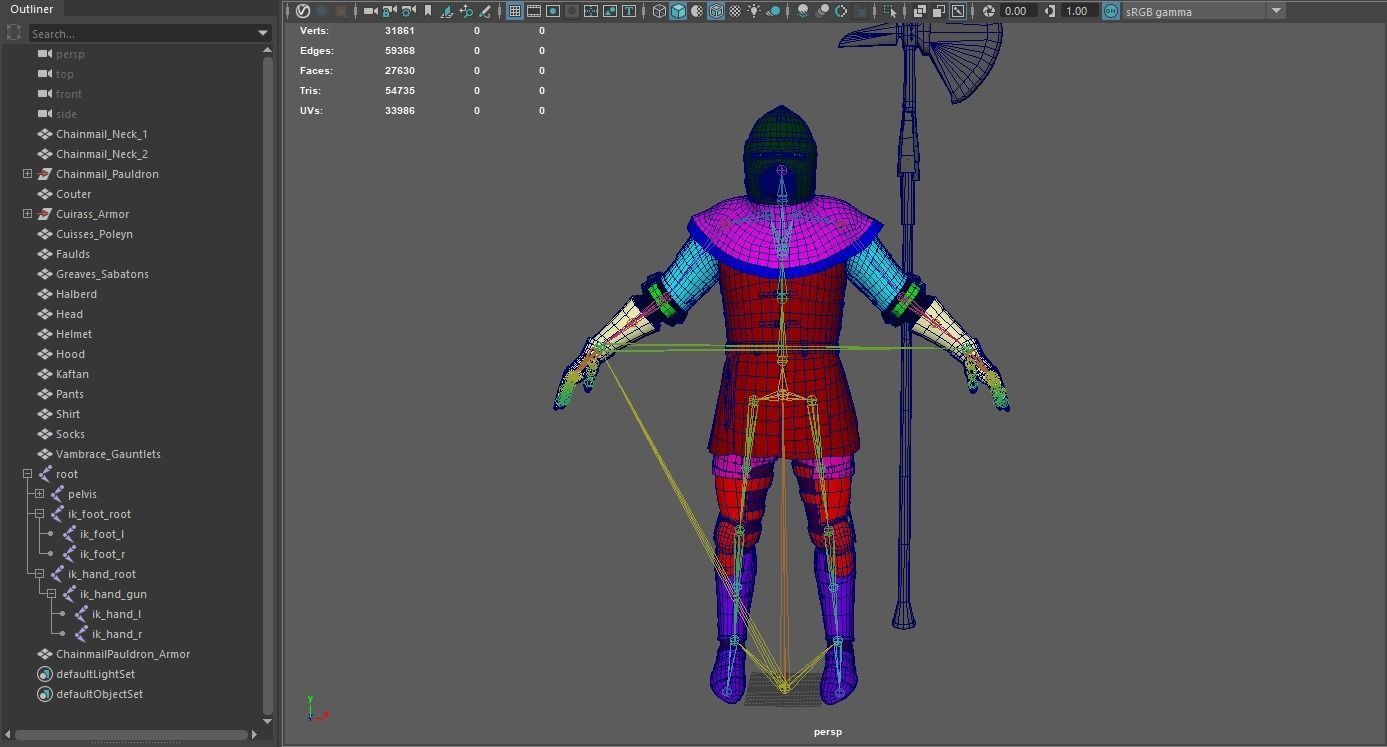Toggle viewport Grid display icon
The height and width of the screenshot is (747, 1387).
point(515,11)
